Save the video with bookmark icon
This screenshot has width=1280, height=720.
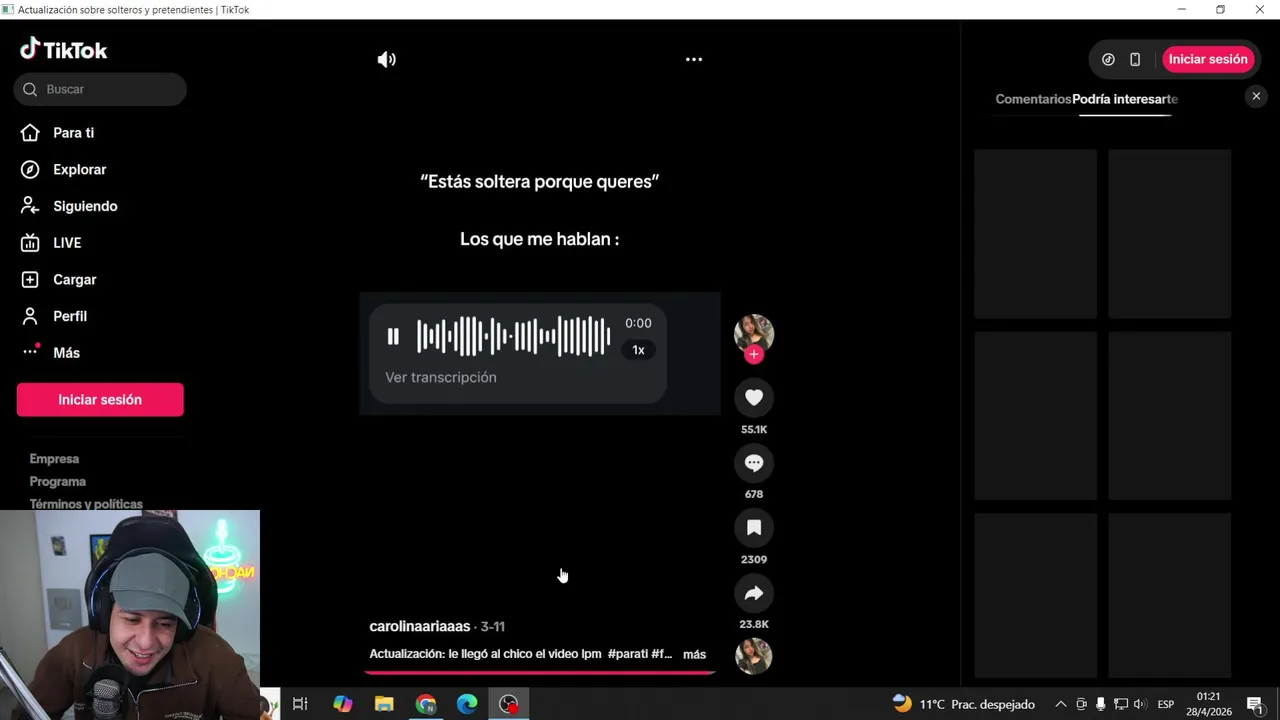754,528
